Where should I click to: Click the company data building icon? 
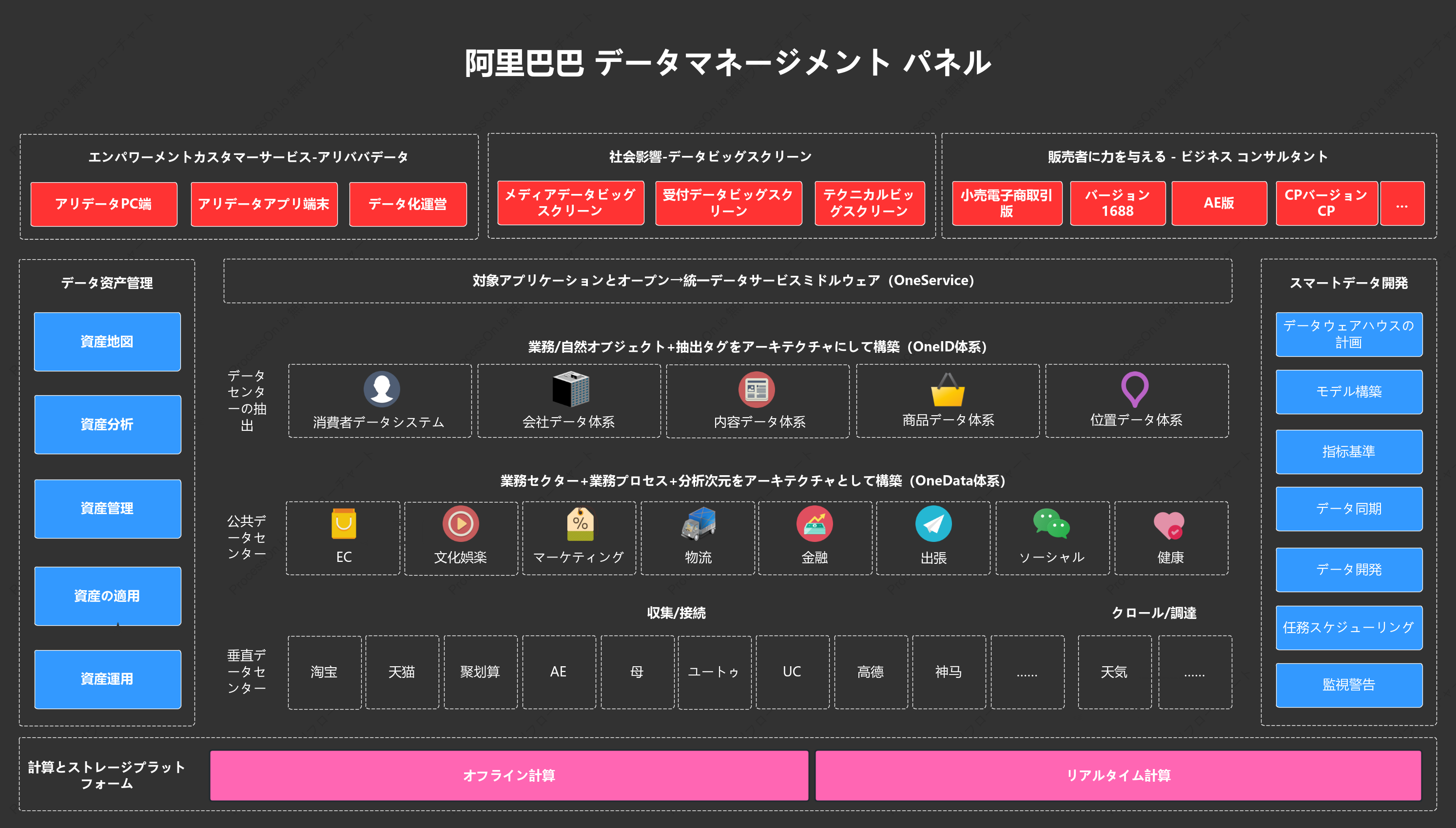570,389
